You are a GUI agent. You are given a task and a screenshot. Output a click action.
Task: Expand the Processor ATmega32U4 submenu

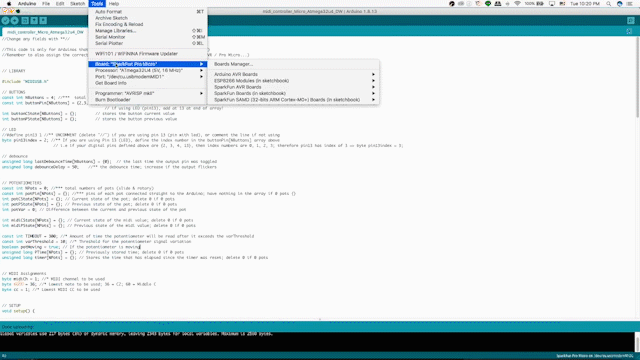tap(148, 70)
